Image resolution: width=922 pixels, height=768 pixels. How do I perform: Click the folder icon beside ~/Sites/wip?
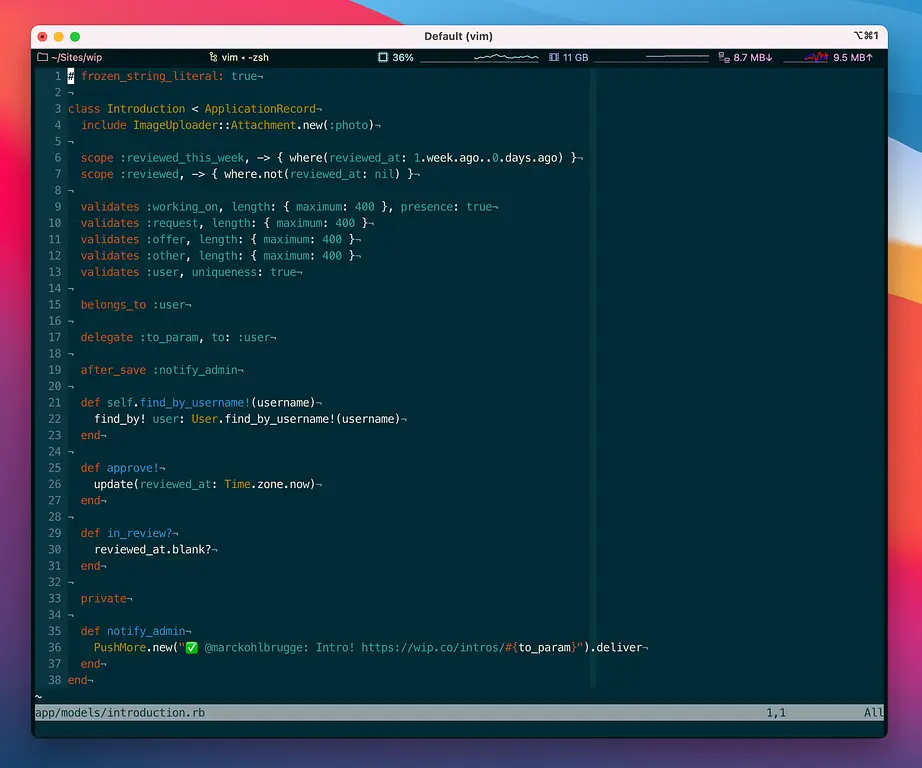coord(42,58)
